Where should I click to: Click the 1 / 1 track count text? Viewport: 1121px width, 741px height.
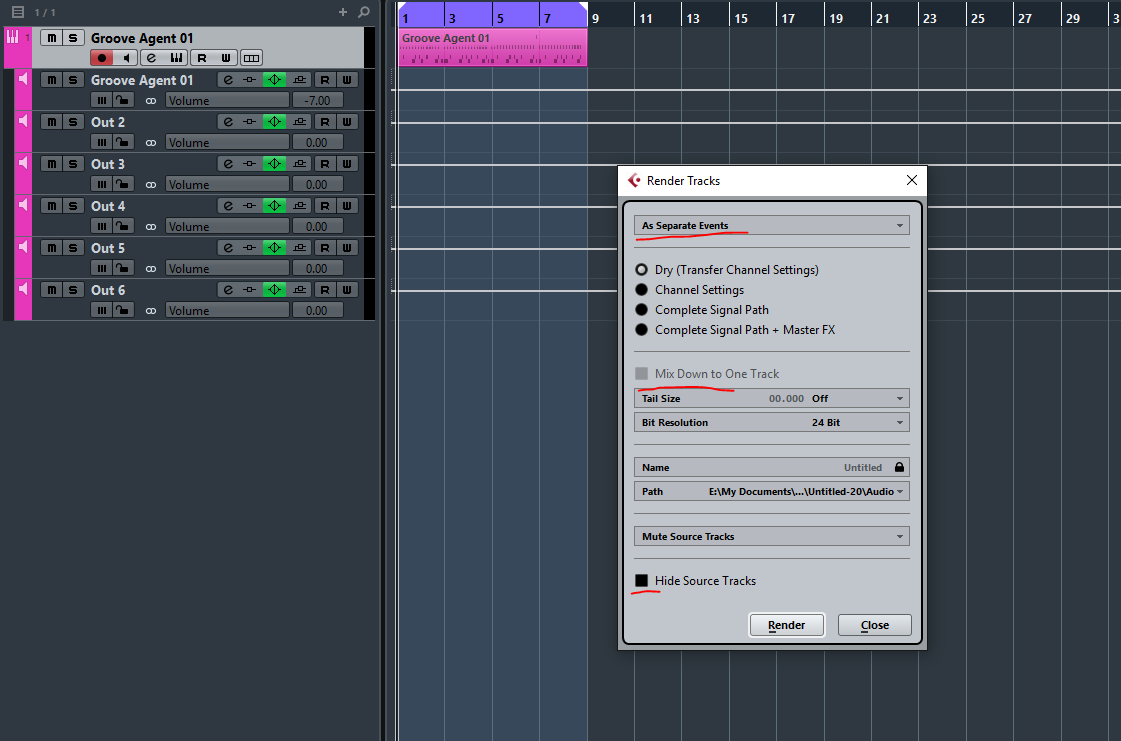pos(45,12)
